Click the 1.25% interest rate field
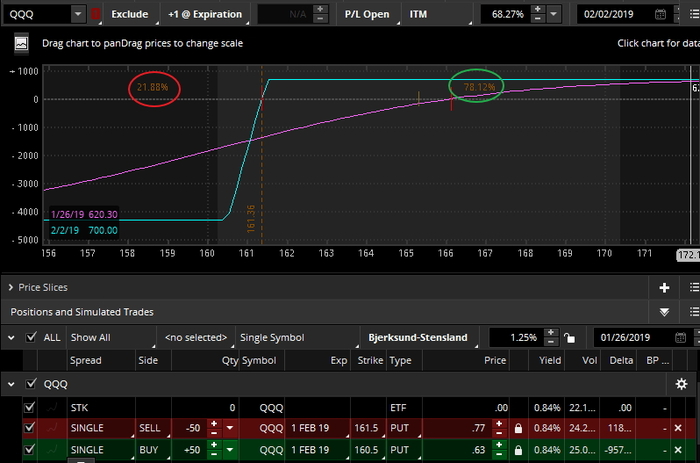The image size is (700, 463). (517, 338)
